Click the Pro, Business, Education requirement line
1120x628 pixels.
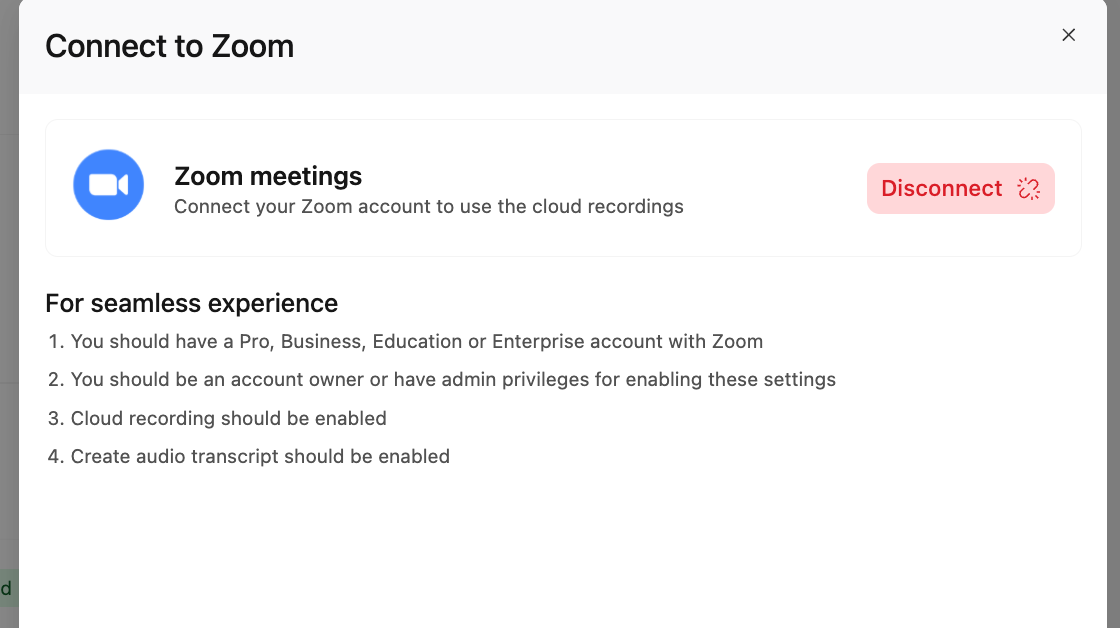tap(416, 342)
